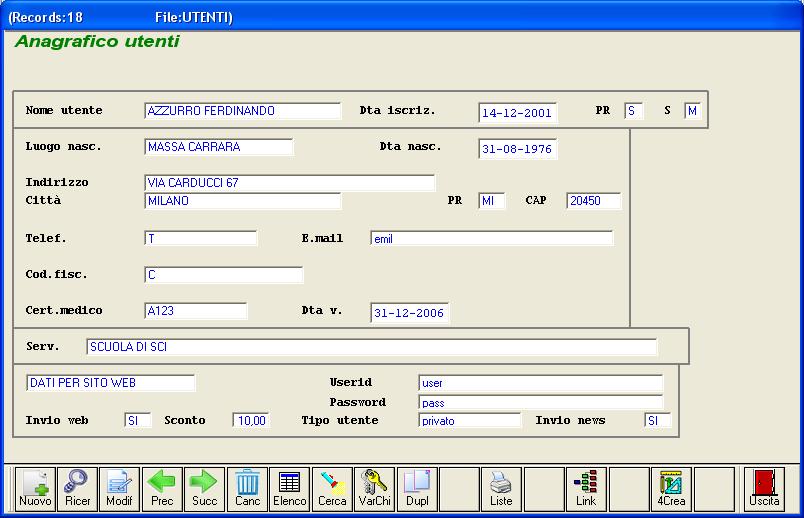Select the Telef. input field
Screen dimensions: 804x518
200,238
